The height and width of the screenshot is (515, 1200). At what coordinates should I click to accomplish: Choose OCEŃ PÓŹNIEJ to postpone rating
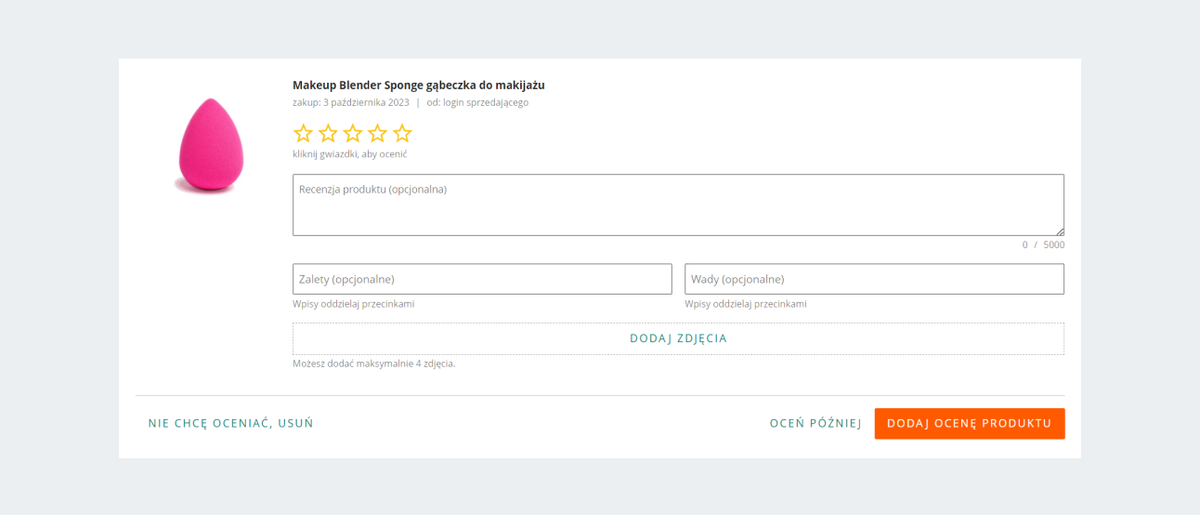click(x=815, y=423)
